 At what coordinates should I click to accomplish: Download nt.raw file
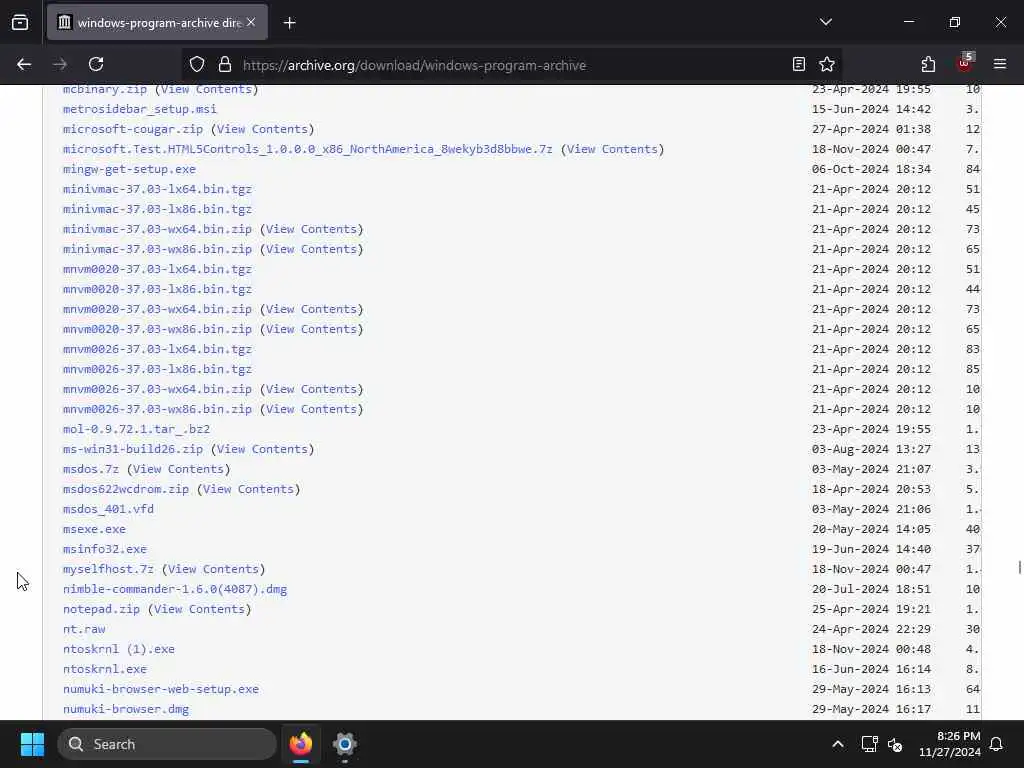(84, 629)
